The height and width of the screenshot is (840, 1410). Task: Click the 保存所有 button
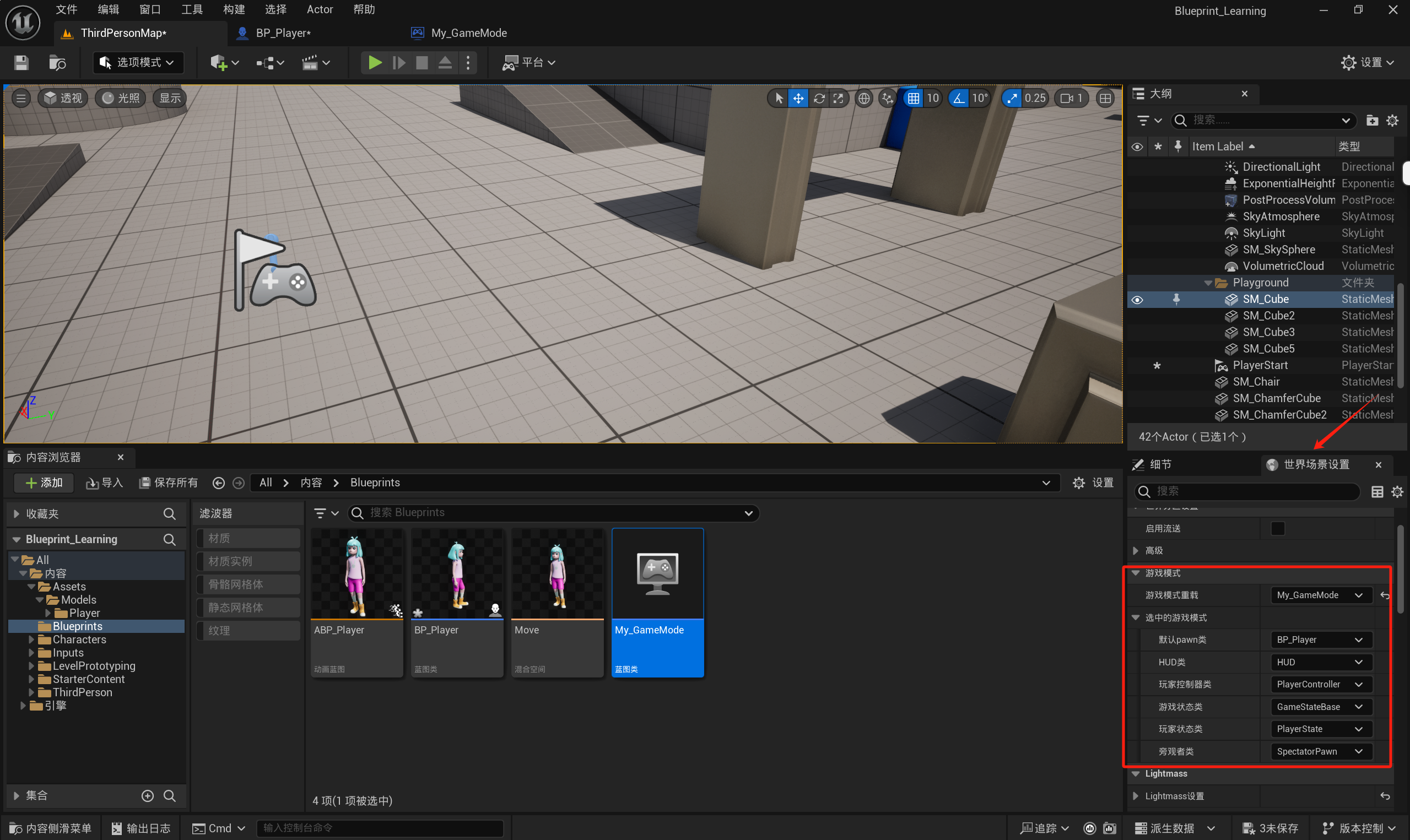coord(169,483)
